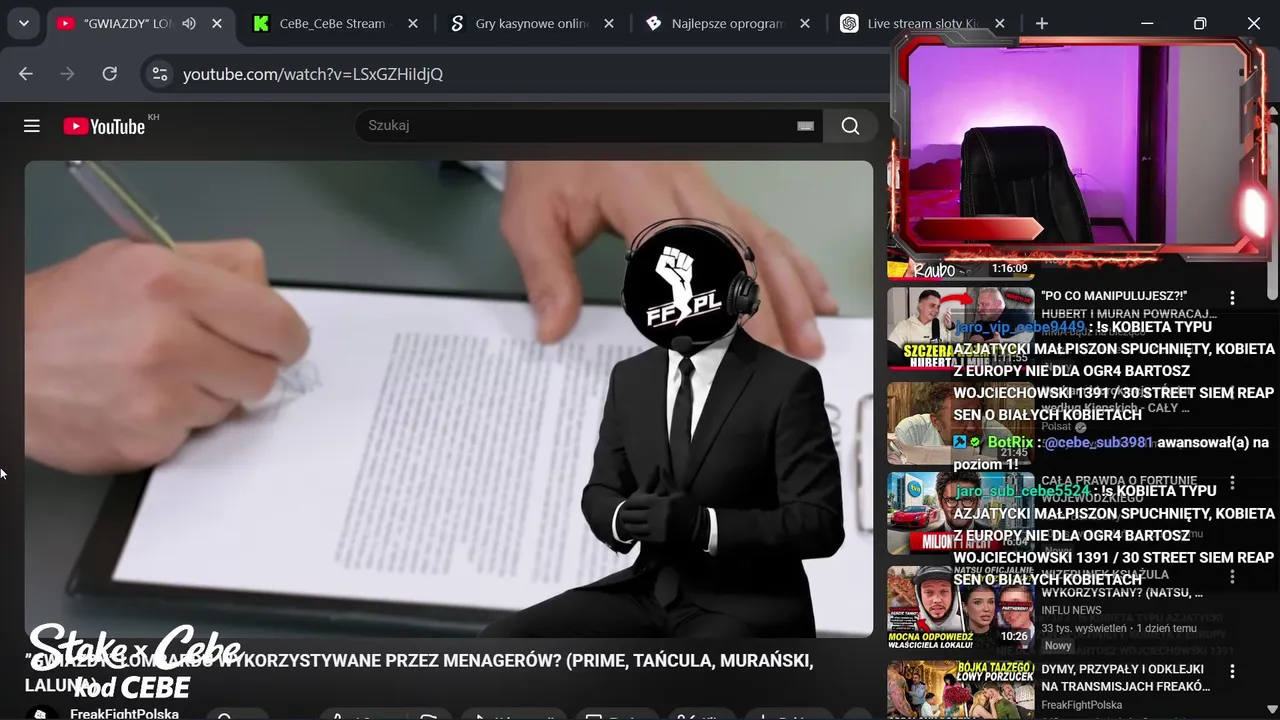Open the "BÓJKA TAAZEGO" video thumbnail
Viewport: 1280px width, 720px height.
tap(961, 690)
